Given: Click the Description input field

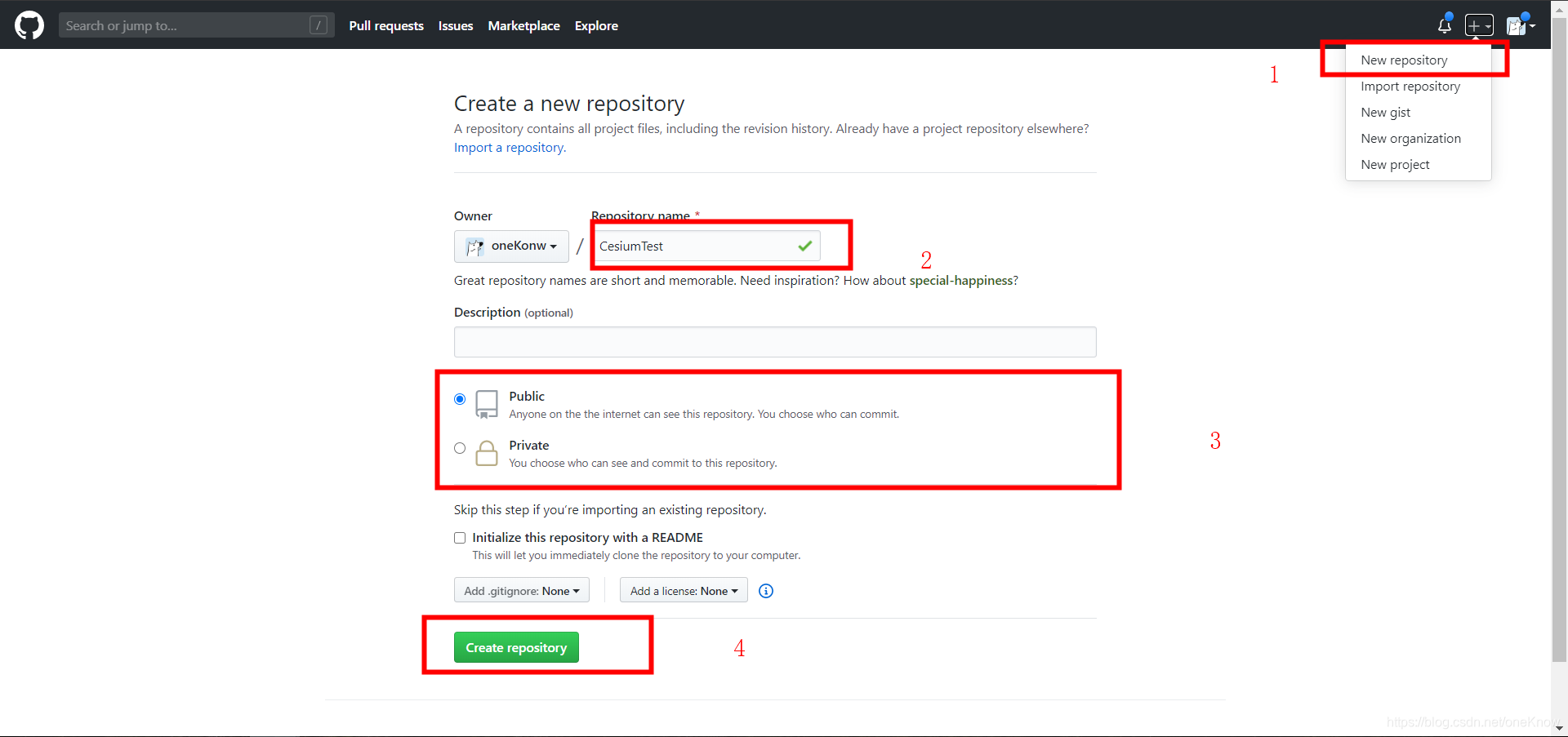Looking at the screenshot, I should [x=775, y=342].
